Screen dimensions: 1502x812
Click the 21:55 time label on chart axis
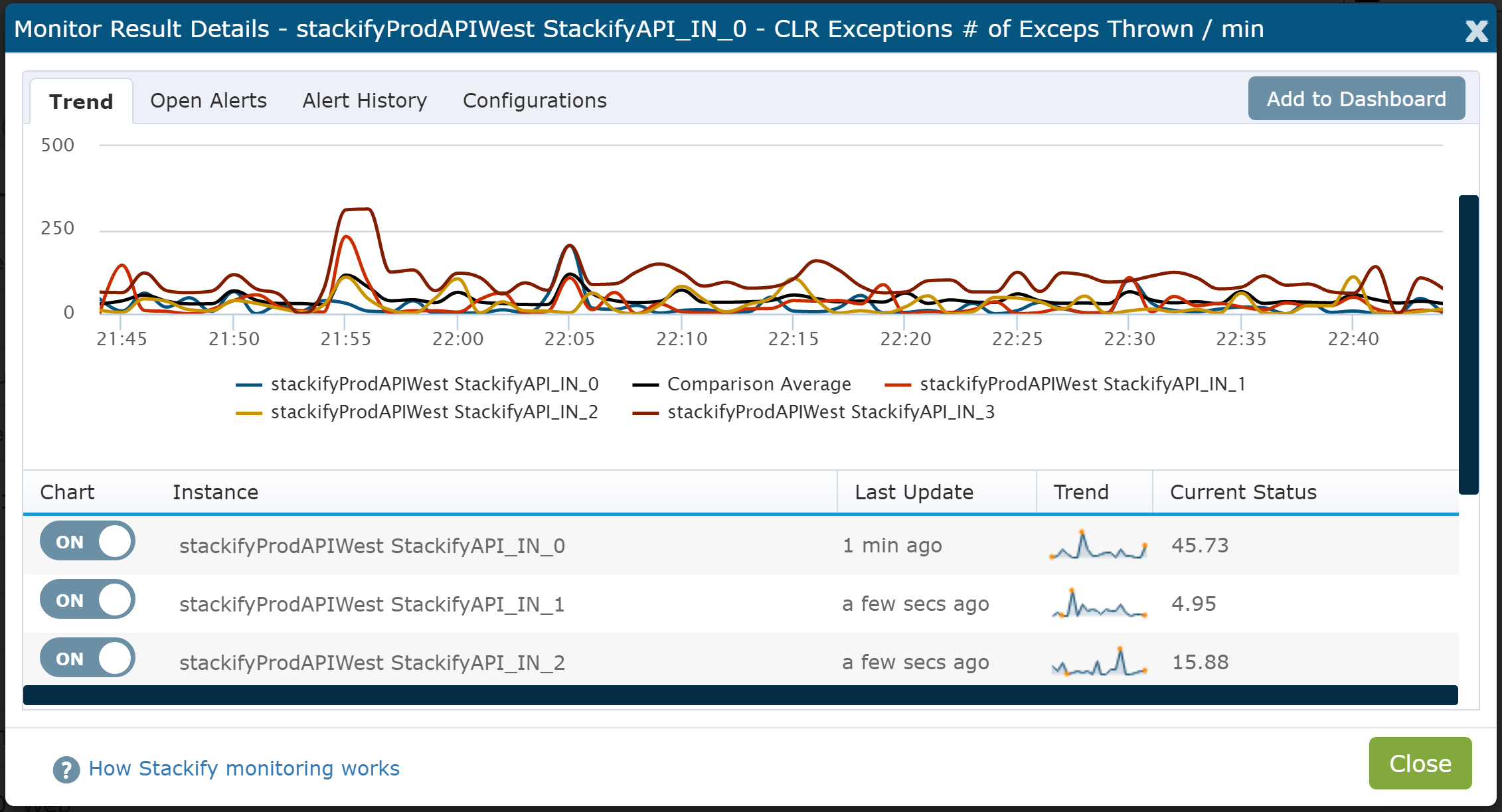click(x=345, y=339)
